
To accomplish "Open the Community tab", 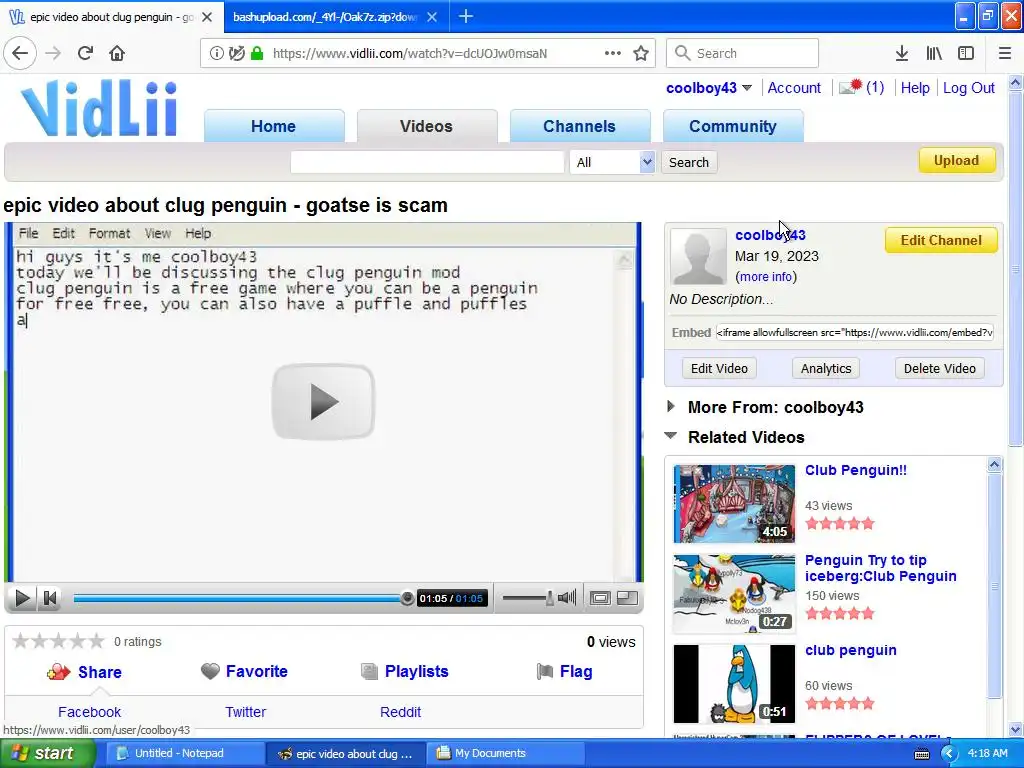I will click(x=733, y=126).
